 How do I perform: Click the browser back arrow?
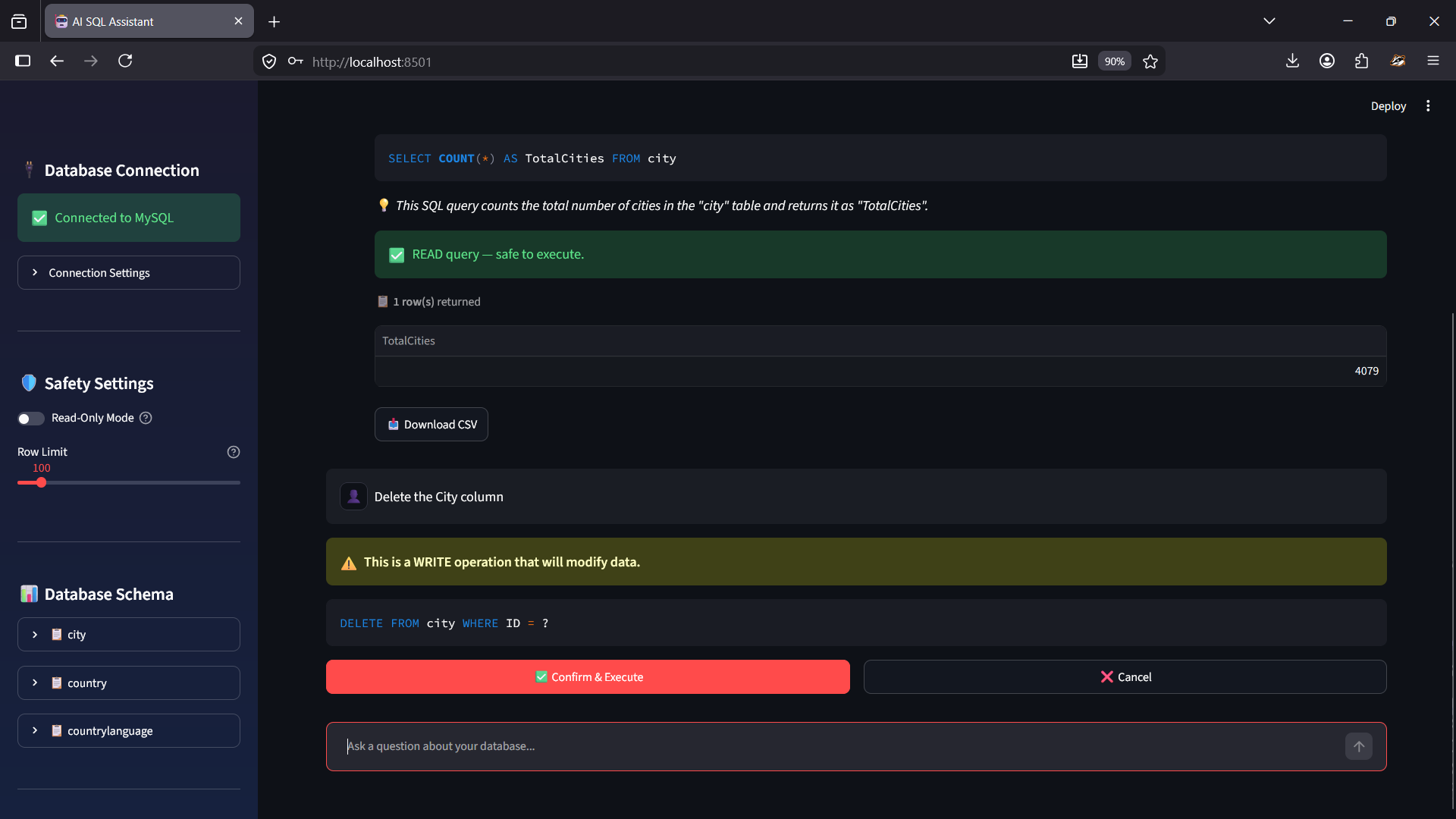[57, 61]
